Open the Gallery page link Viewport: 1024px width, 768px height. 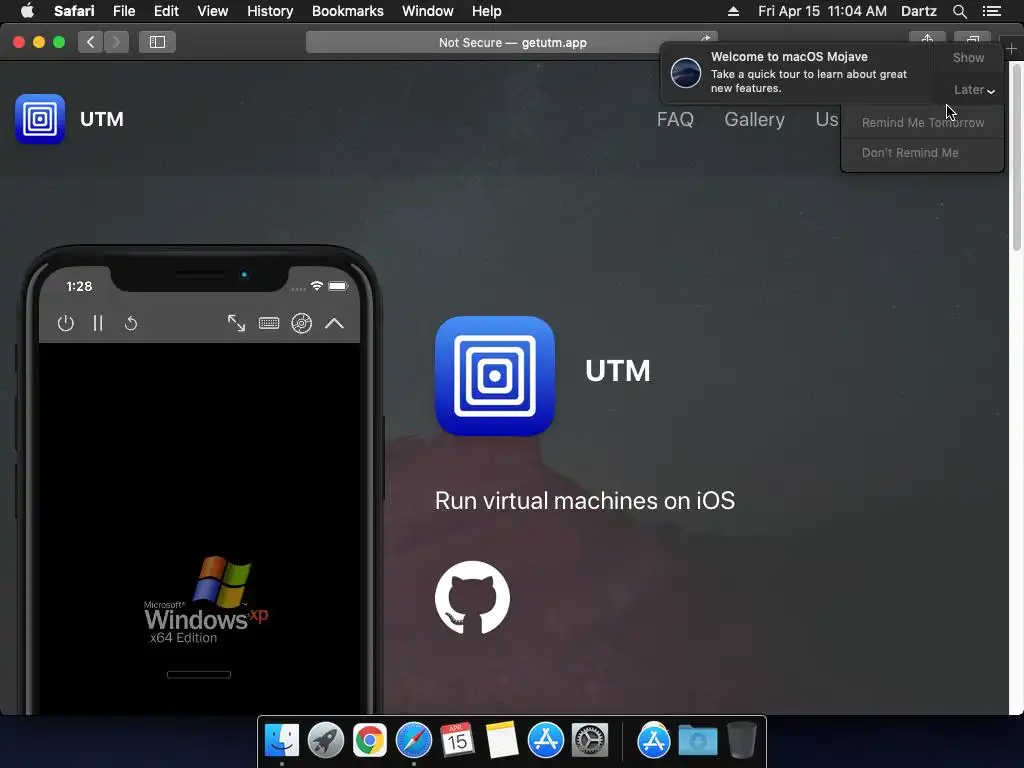tap(754, 120)
